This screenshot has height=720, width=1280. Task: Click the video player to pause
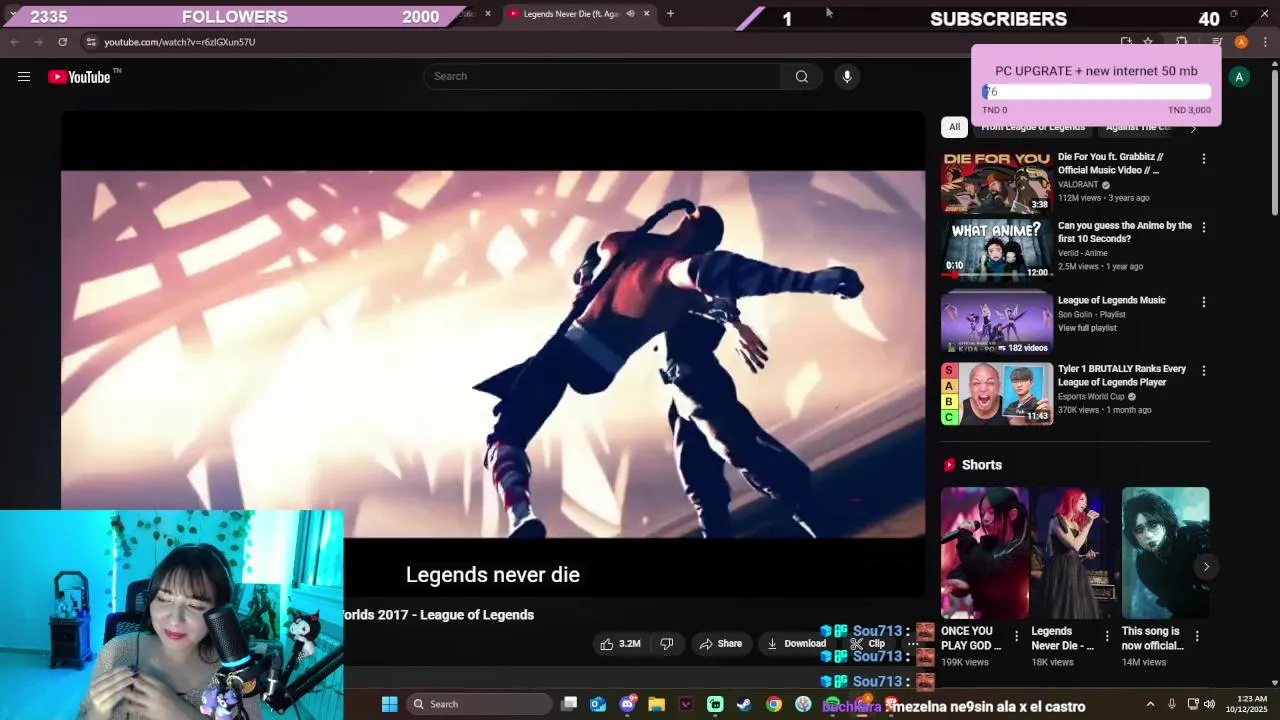(493, 354)
